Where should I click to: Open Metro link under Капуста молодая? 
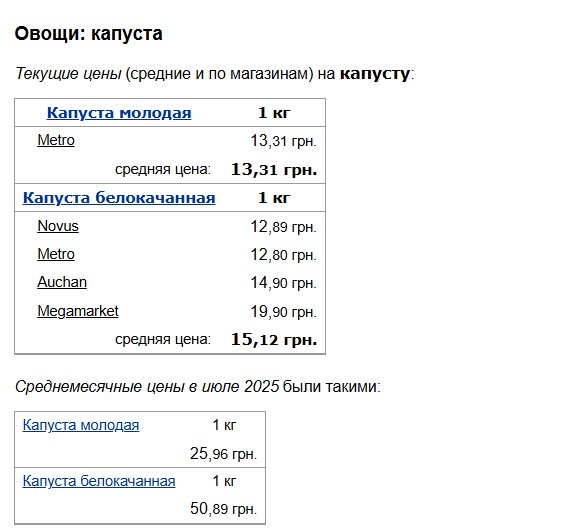click(56, 140)
